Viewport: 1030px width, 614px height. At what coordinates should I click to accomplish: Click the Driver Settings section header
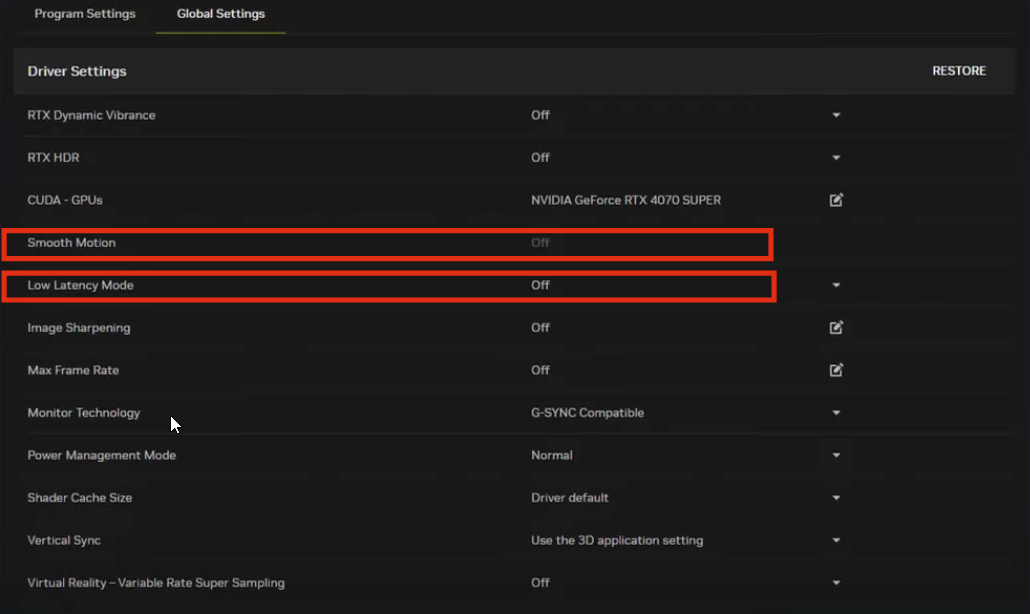click(x=77, y=71)
